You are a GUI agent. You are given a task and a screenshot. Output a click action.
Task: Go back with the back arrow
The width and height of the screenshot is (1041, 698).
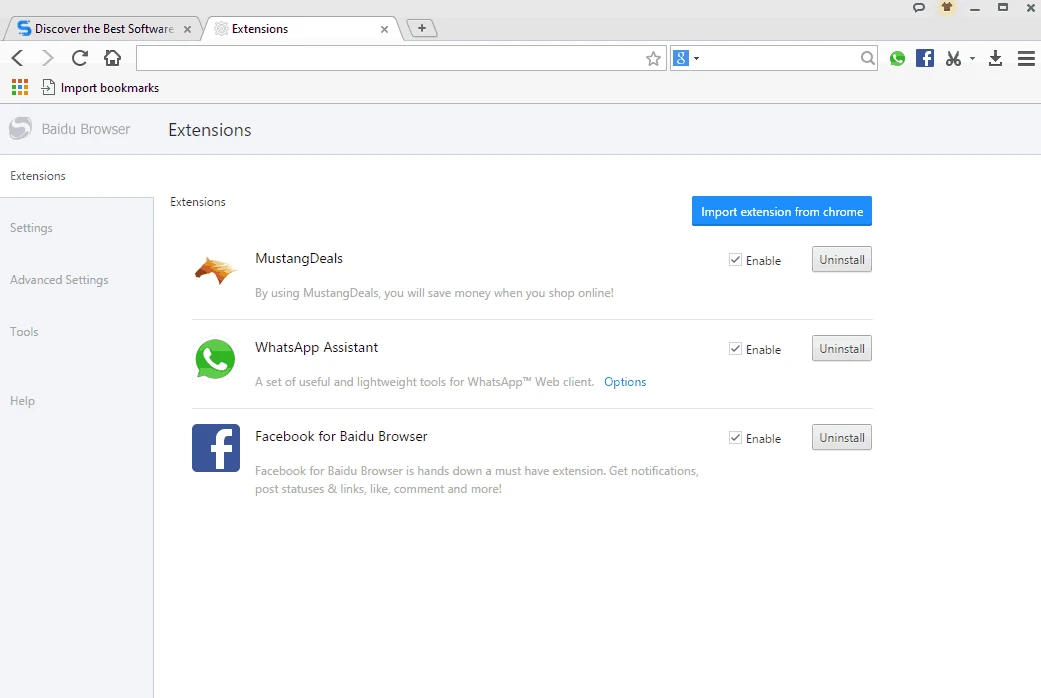[x=17, y=58]
